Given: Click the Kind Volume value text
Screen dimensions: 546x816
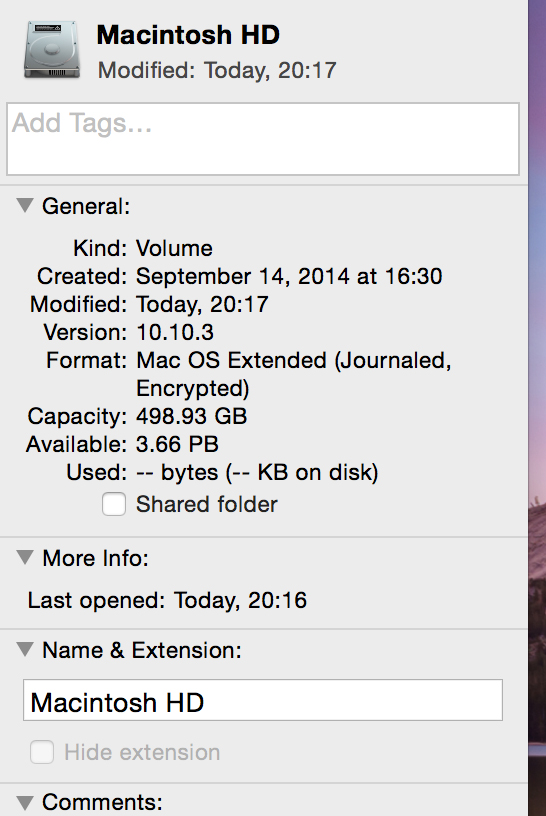Looking at the screenshot, I should [x=174, y=248].
